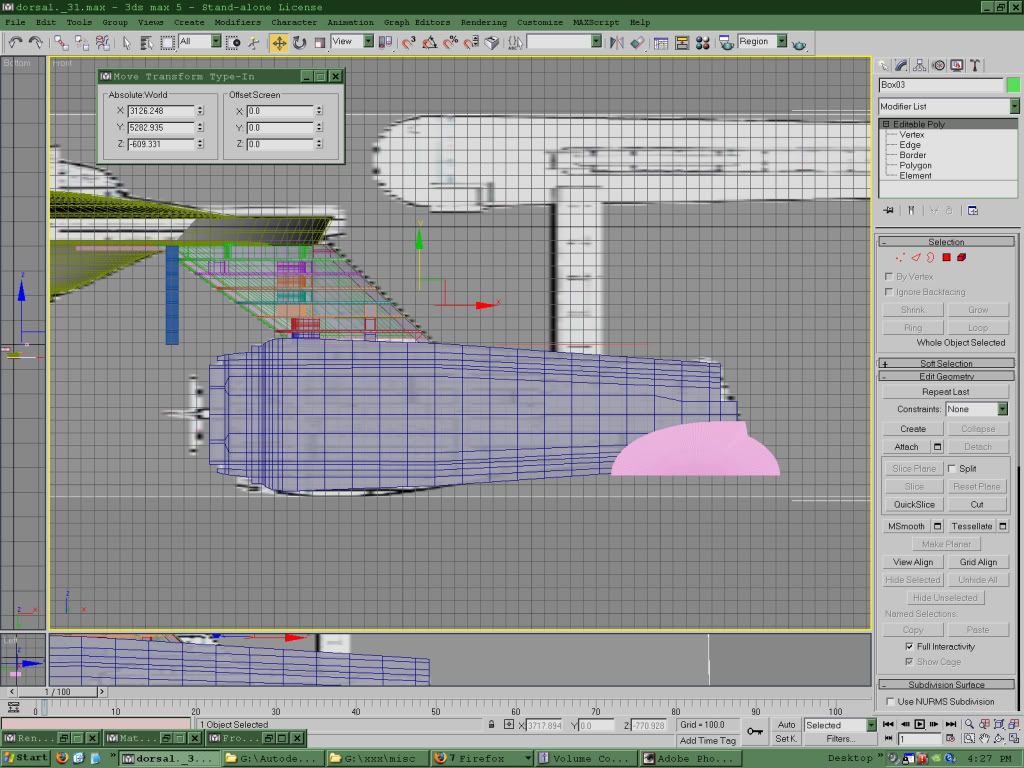This screenshot has height=768, width=1024.
Task: Select the Element sub-object cube icon
Action: point(961,257)
